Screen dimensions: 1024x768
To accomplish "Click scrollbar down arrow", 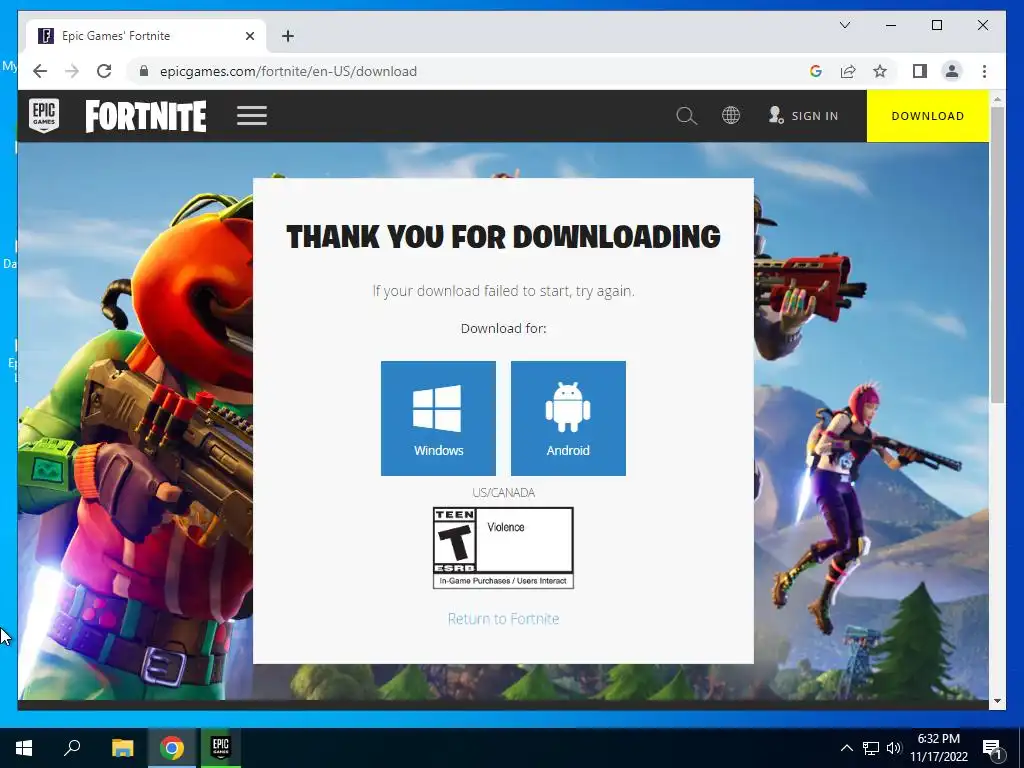I will pyautogui.click(x=997, y=701).
